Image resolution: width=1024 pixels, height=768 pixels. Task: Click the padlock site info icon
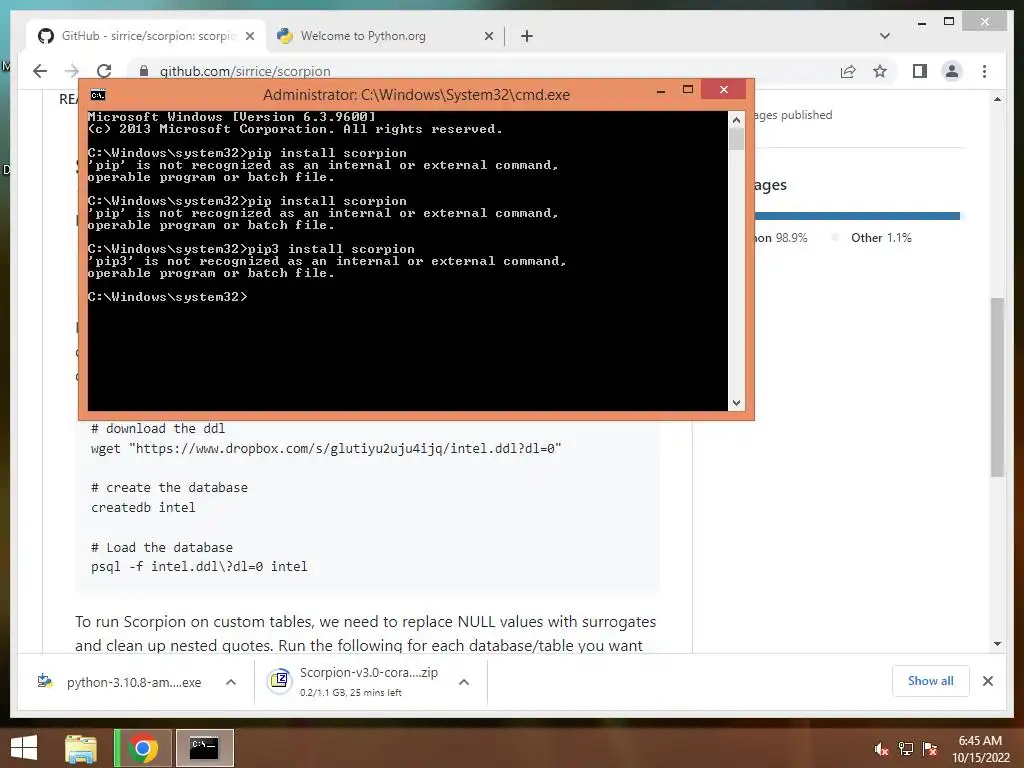pyautogui.click(x=144, y=71)
